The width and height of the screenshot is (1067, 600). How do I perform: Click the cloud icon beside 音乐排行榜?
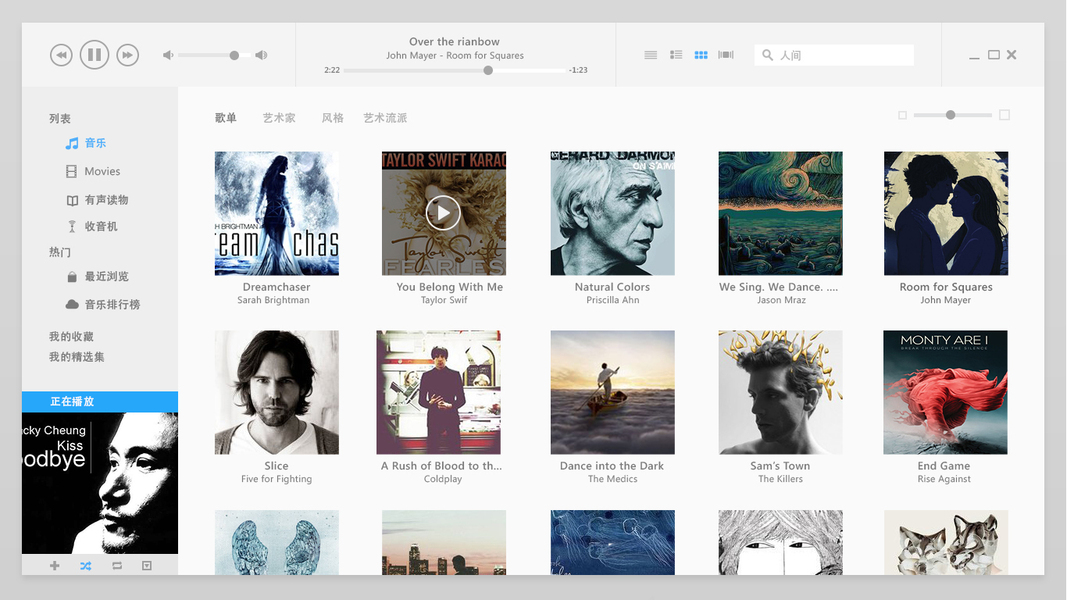(x=71, y=305)
